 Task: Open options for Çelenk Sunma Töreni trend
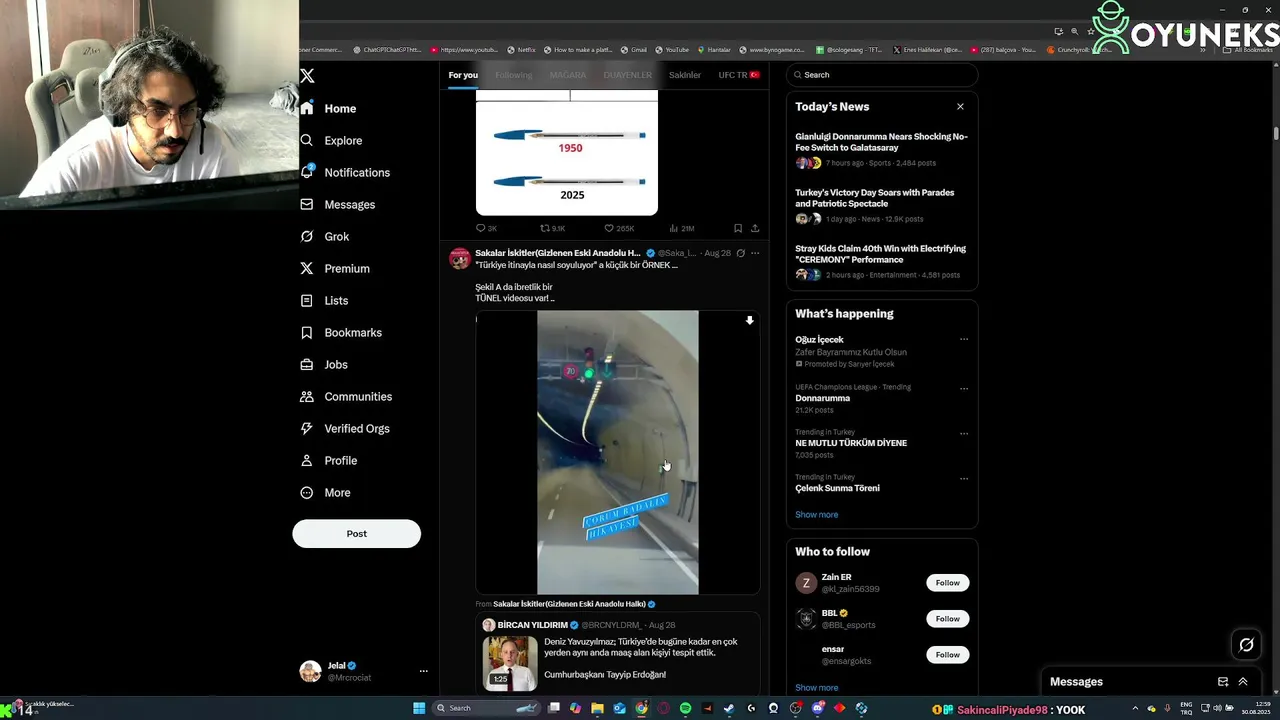964,478
